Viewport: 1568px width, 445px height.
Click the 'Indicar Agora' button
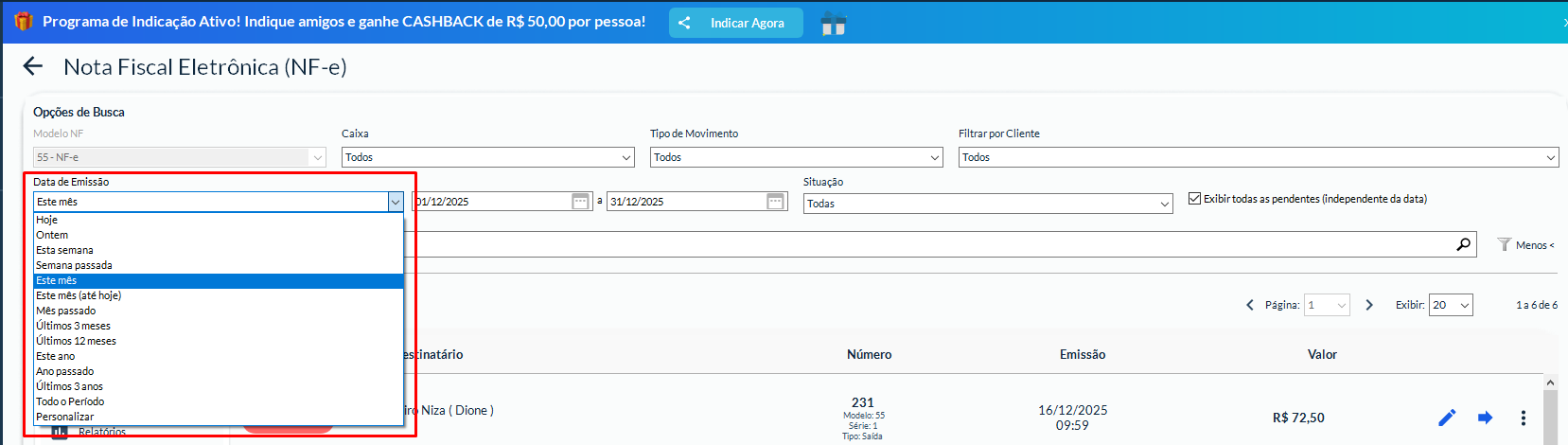point(736,23)
